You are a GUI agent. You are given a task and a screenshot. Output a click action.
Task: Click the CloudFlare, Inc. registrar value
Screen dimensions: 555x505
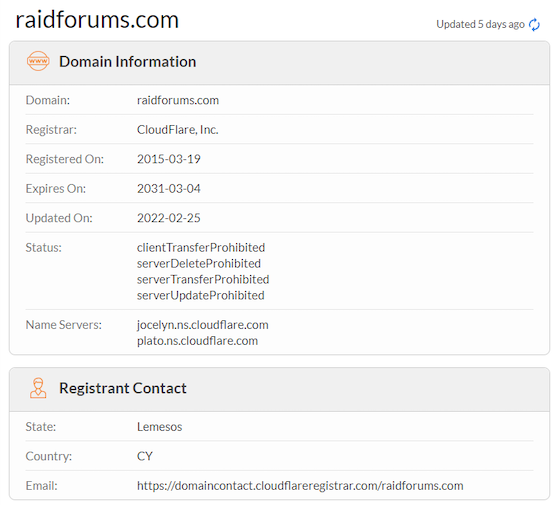point(178,130)
